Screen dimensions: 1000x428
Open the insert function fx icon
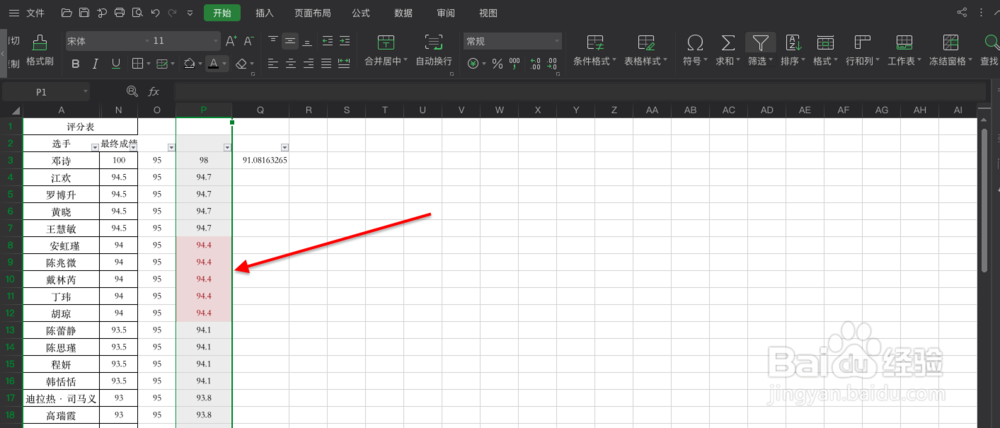(x=154, y=92)
